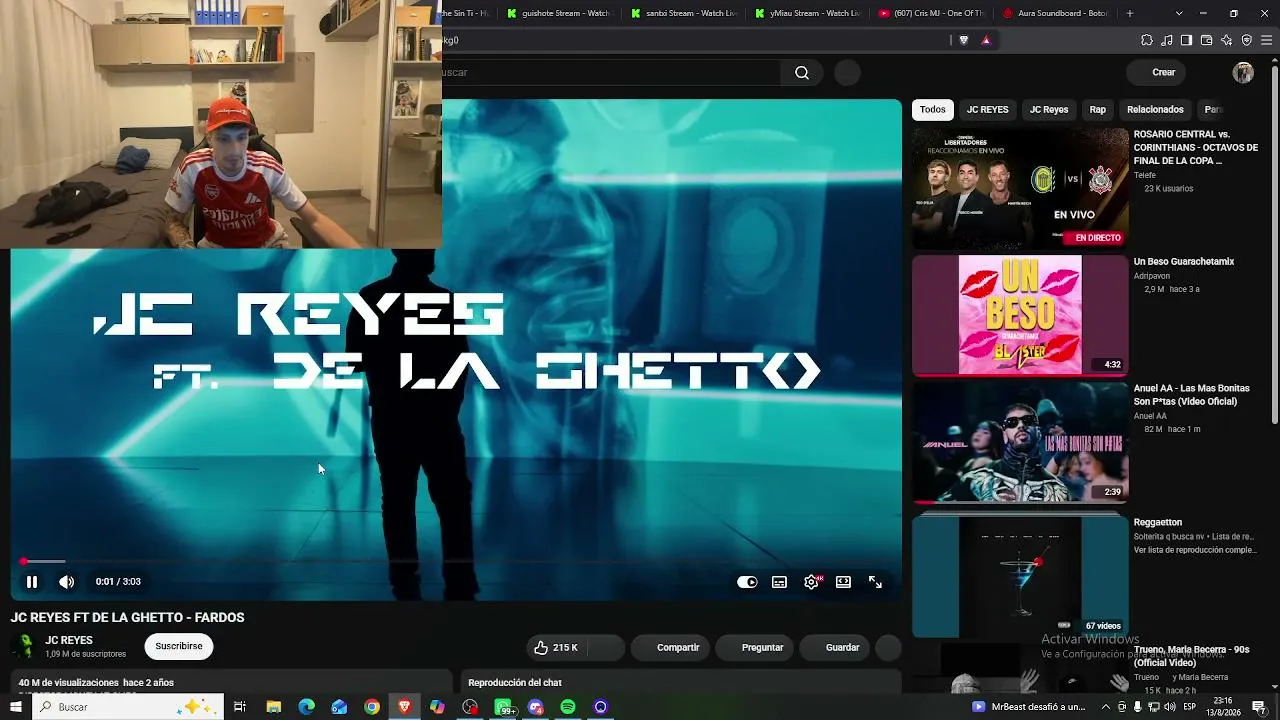Open the 23:16 clock and calendar

point(1222,707)
